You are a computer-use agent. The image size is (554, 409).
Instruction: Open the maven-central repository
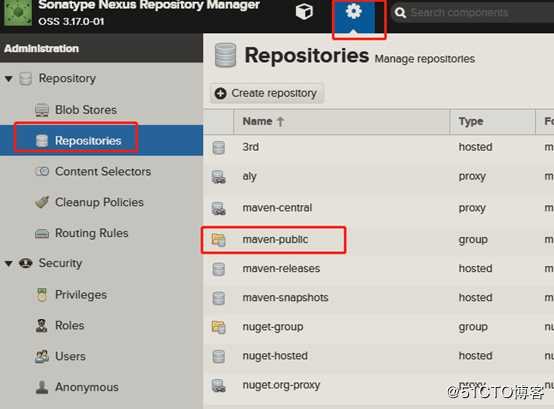coord(277,208)
